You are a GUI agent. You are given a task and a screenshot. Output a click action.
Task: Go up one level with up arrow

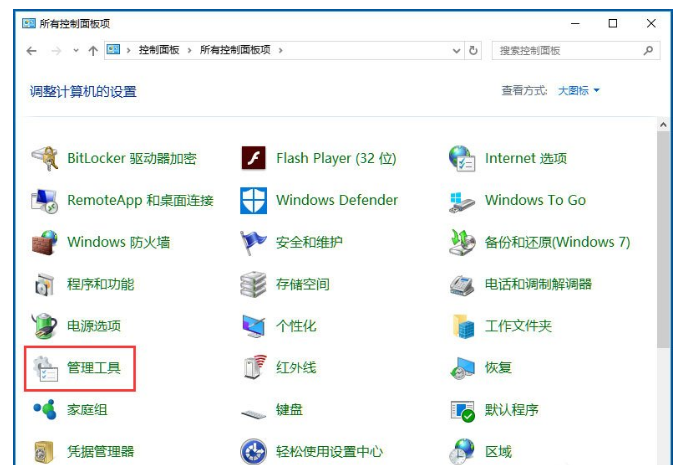[93, 51]
